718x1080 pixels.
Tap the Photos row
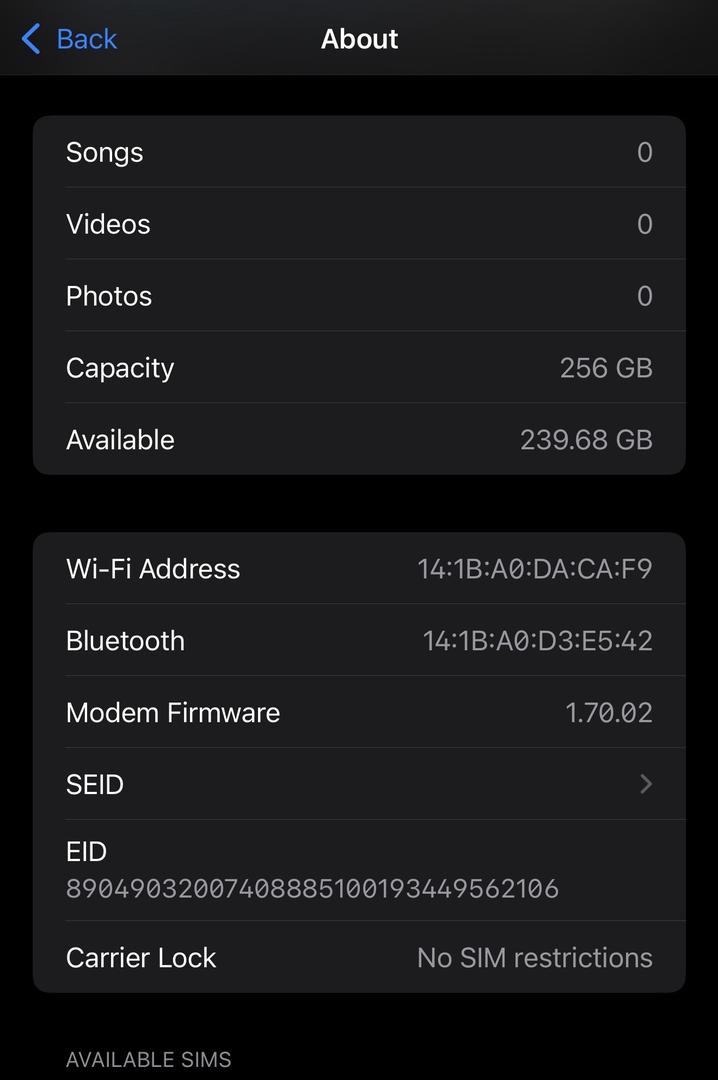click(x=359, y=296)
